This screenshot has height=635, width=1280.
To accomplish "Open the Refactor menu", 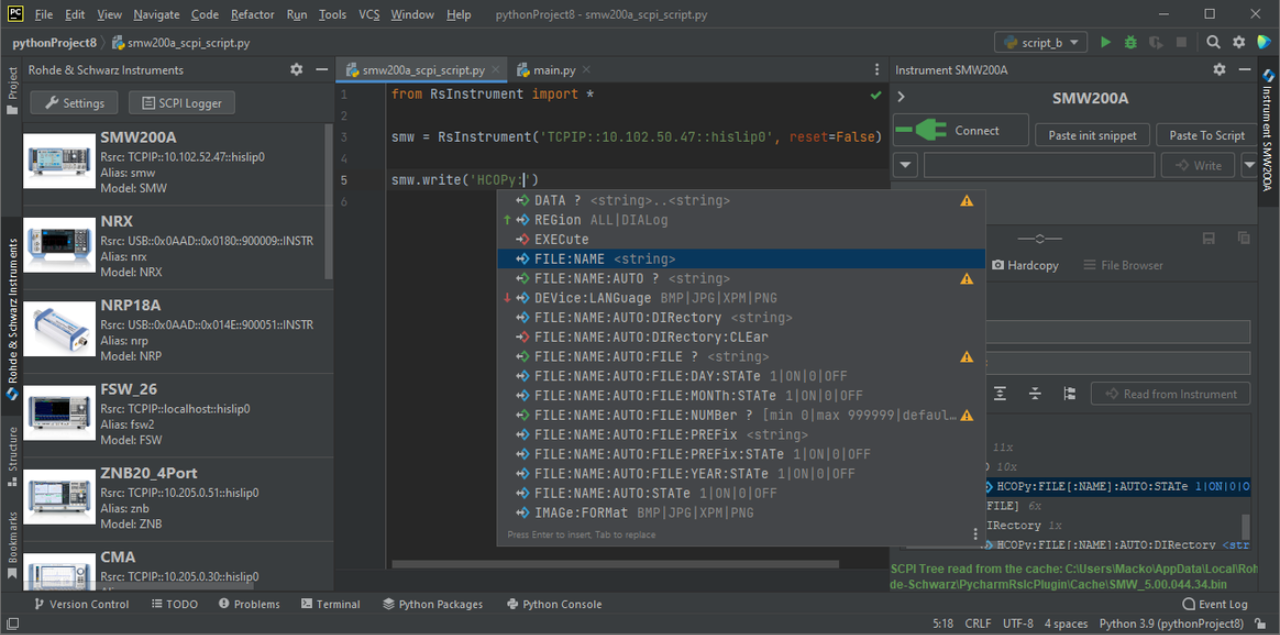I will pyautogui.click(x=252, y=15).
